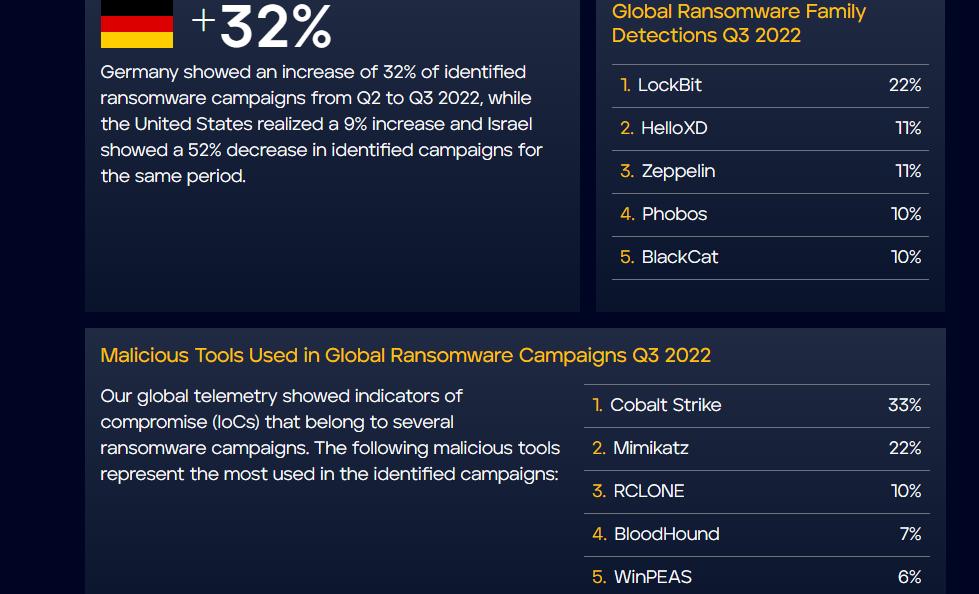
Task: Select the HelloXD ransomware family row
Action: 770,129
